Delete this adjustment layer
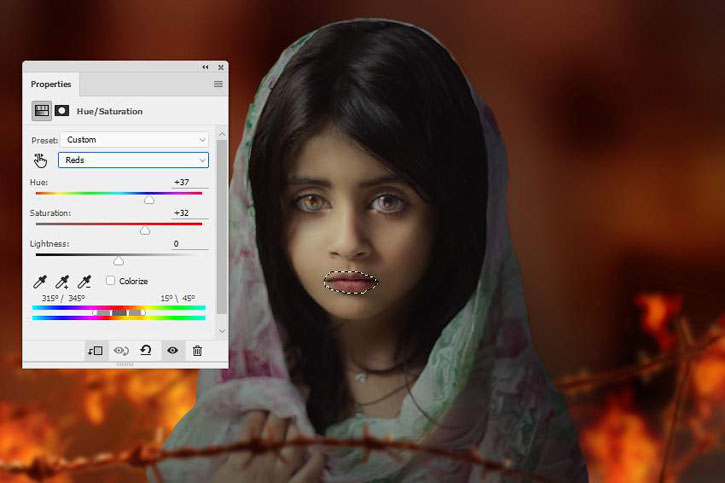 click(197, 351)
